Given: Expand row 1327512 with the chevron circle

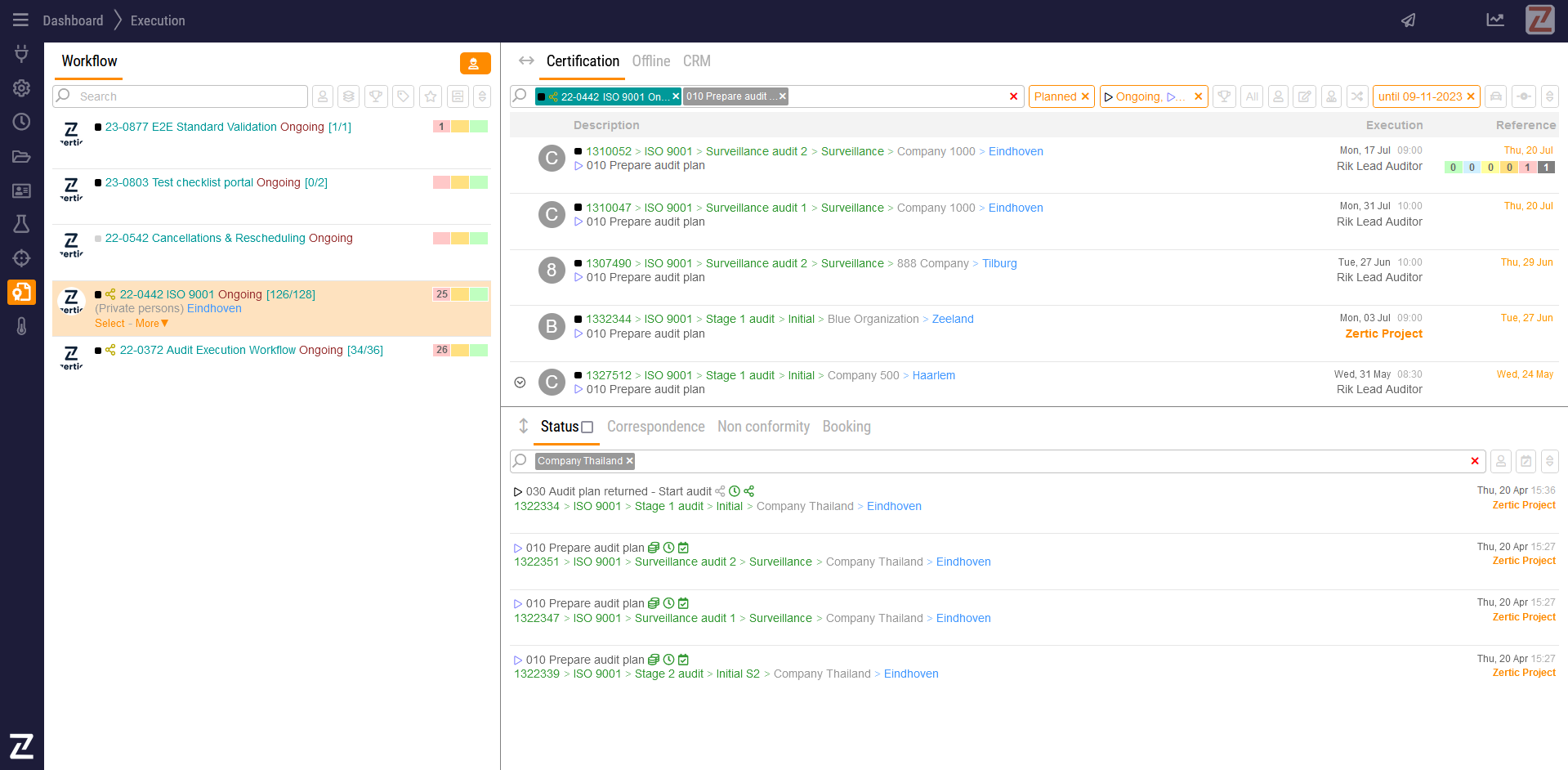Looking at the screenshot, I should tap(520, 383).
